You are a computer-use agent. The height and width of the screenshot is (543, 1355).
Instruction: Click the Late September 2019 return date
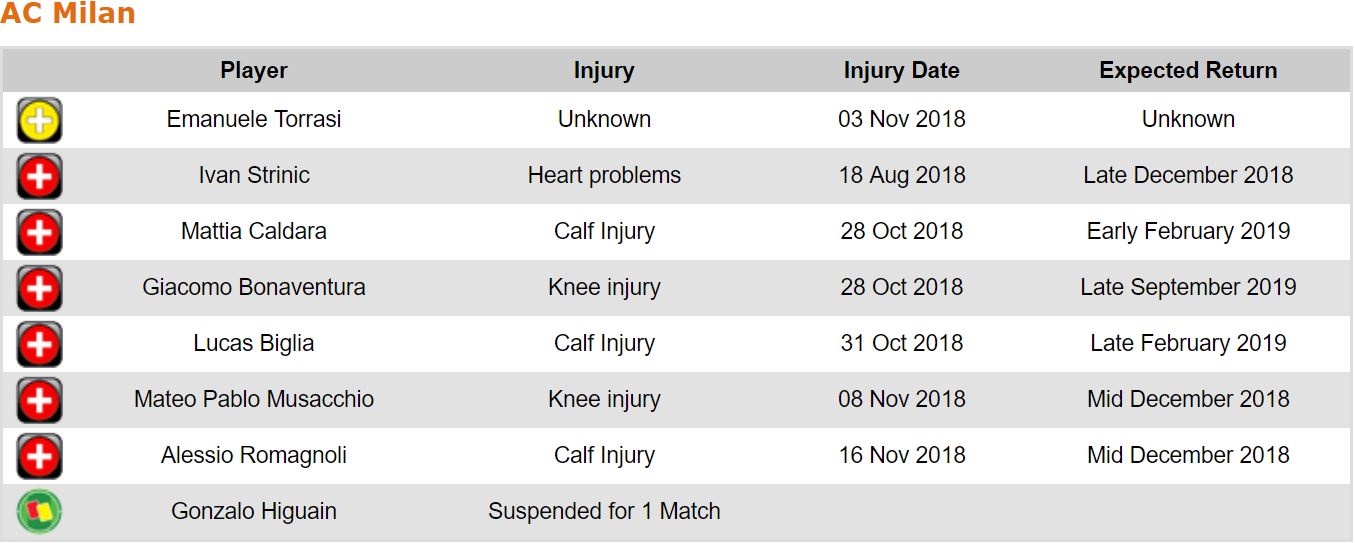pyautogui.click(x=1188, y=287)
